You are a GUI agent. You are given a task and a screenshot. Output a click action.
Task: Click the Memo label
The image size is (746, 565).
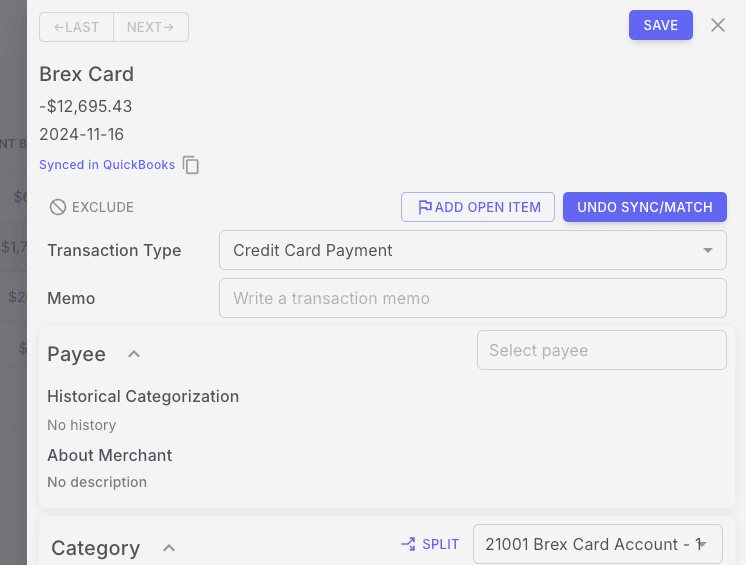(x=71, y=298)
